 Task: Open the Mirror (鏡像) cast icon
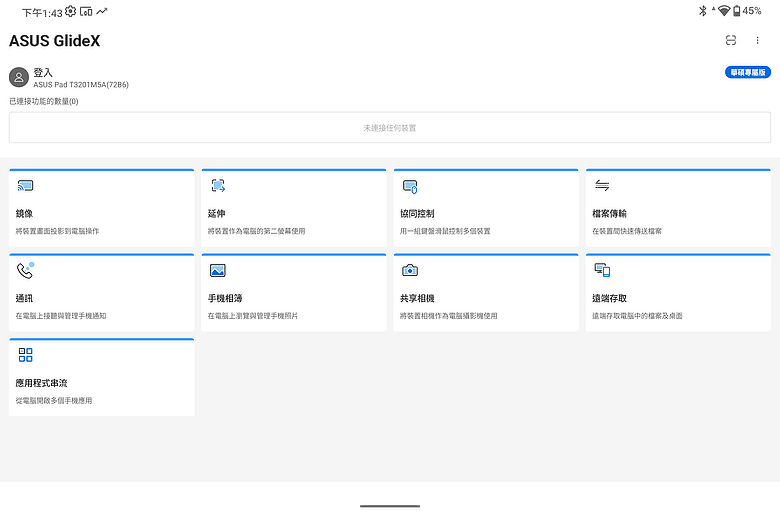25,186
